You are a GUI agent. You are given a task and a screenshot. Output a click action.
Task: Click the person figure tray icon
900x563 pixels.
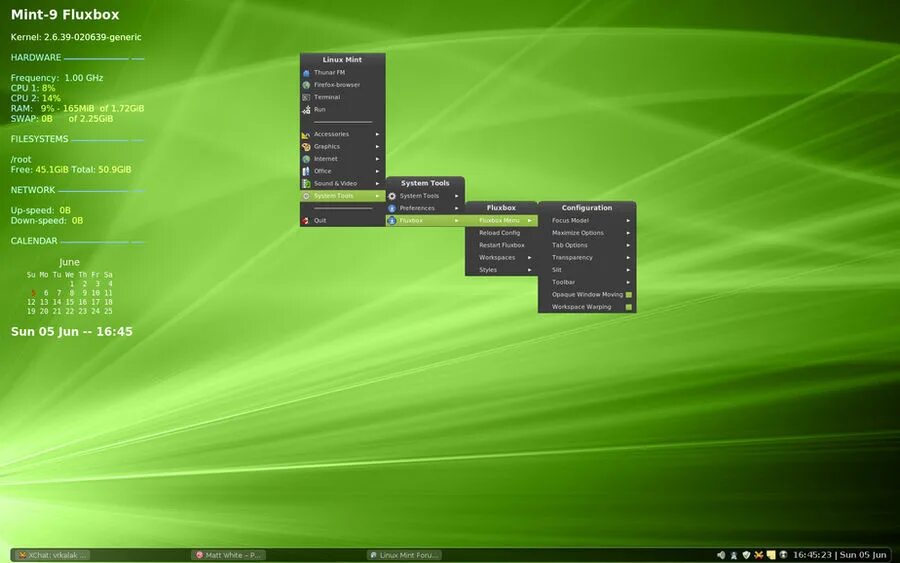[x=734, y=555]
